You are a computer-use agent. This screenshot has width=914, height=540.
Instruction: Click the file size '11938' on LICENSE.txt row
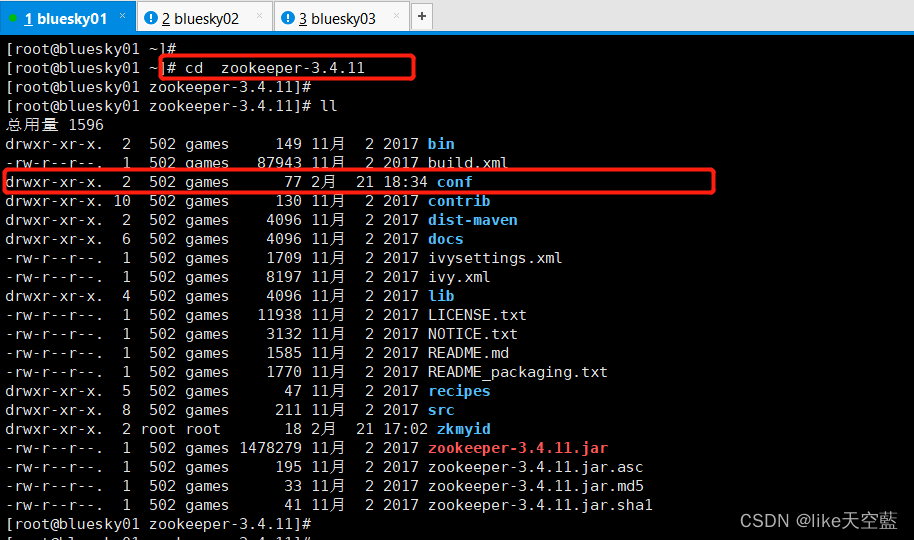[x=279, y=315]
